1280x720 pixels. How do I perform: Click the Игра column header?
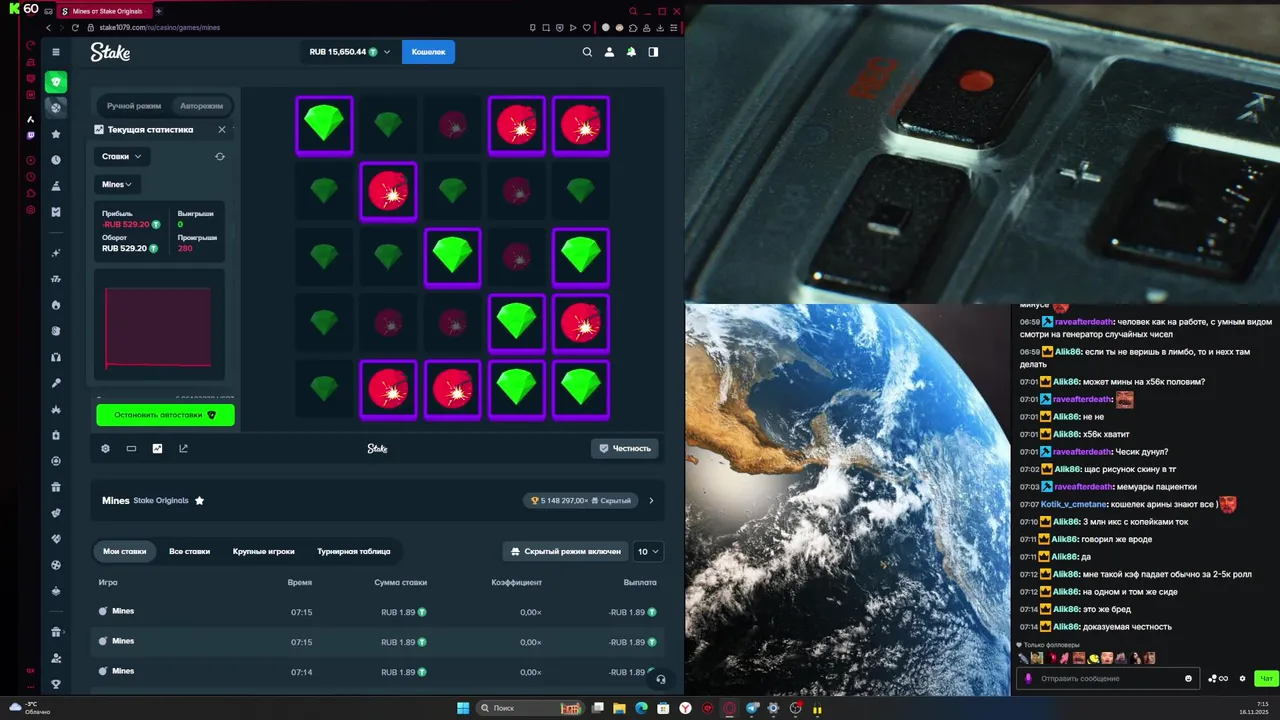point(108,582)
